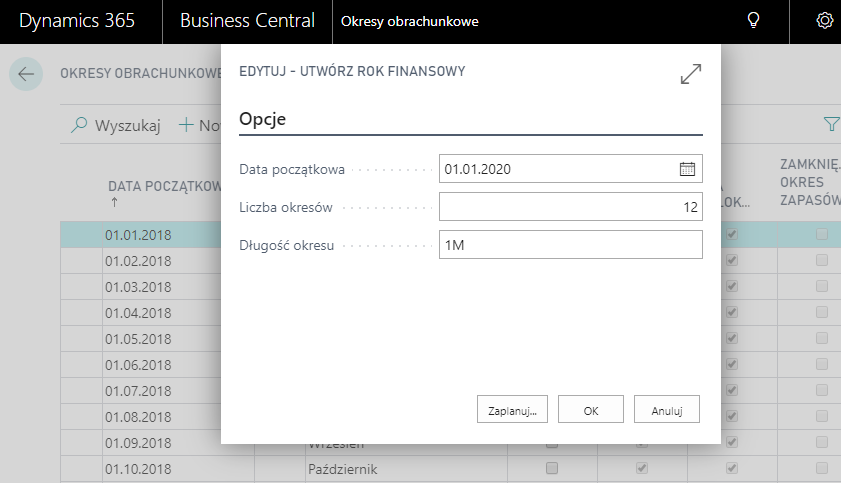Click the Data początkowa column header
The image size is (841, 483).
[x=164, y=186]
